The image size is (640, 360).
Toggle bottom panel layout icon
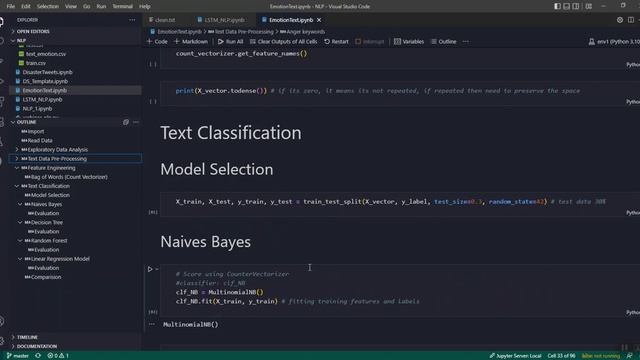pyautogui.click(x=567, y=6)
